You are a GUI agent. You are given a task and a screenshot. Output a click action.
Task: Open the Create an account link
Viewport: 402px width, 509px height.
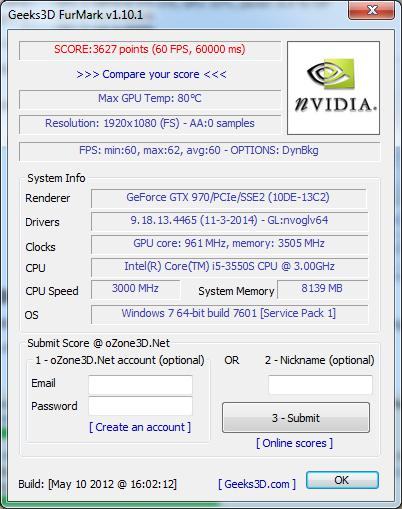pyautogui.click(x=140, y=427)
